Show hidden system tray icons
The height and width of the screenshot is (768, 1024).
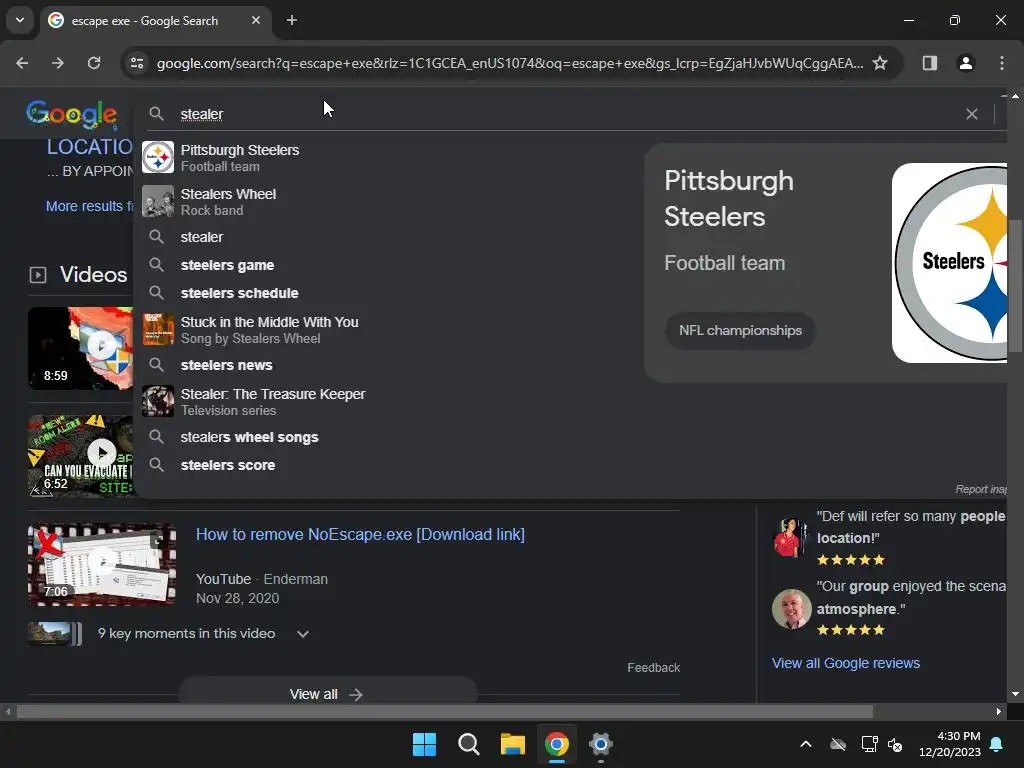coord(806,744)
